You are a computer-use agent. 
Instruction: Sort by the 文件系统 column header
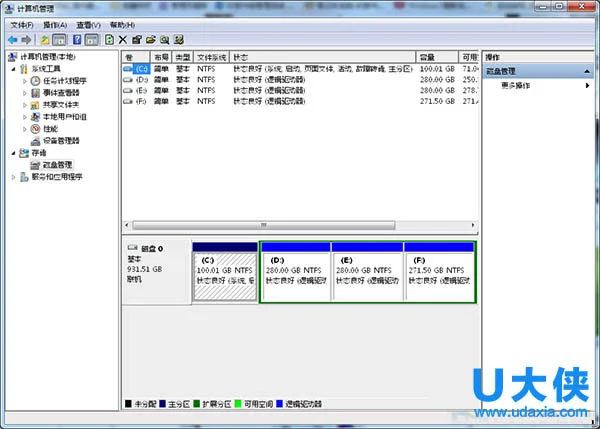(x=211, y=57)
